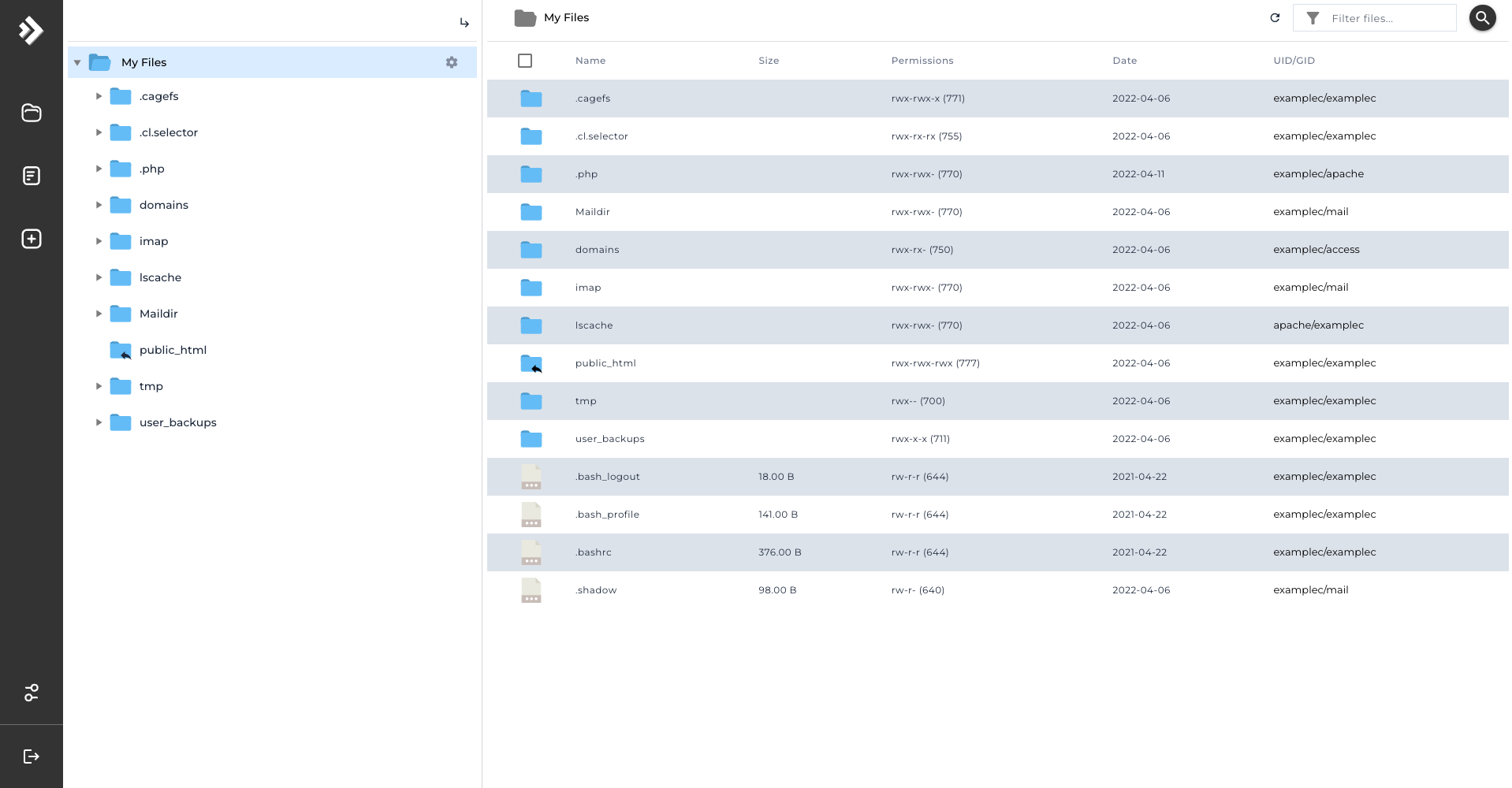Refresh the file list

[x=1274, y=17]
